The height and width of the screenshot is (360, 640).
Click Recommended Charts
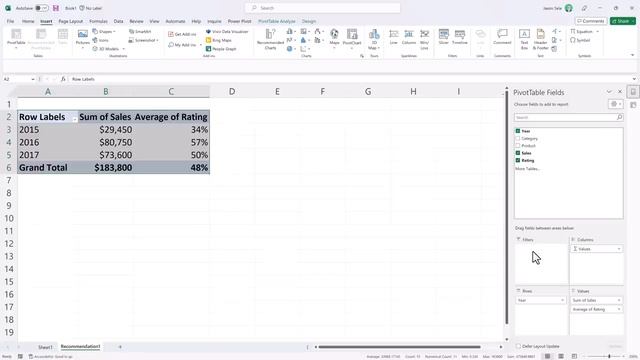pos(270,39)
